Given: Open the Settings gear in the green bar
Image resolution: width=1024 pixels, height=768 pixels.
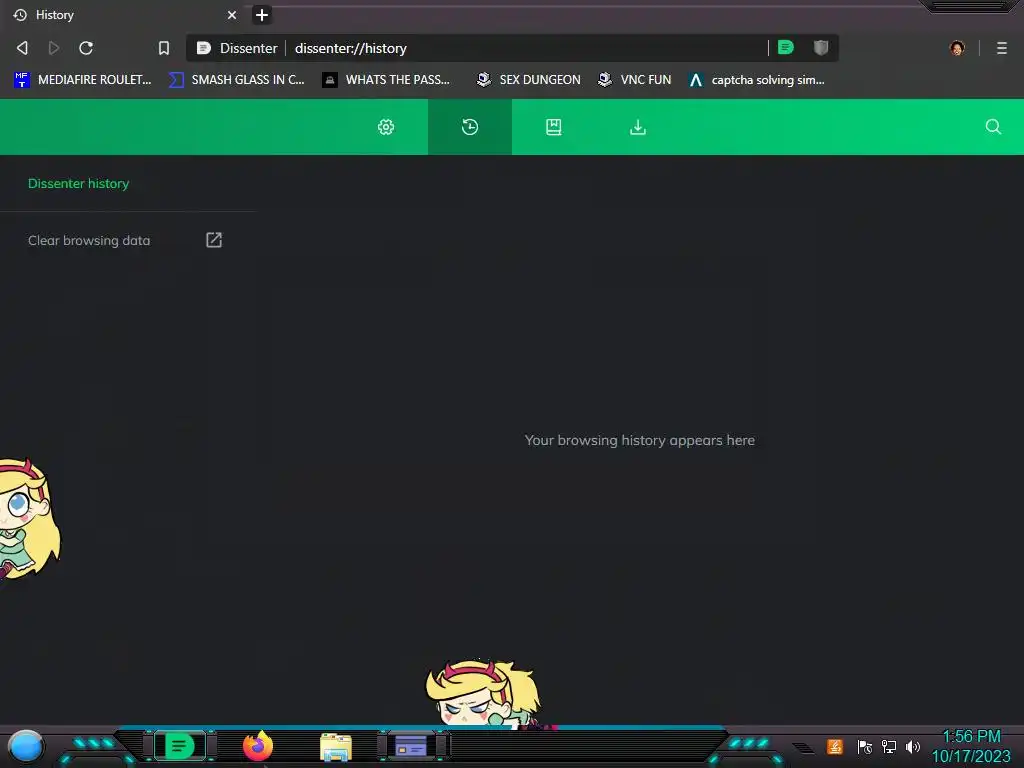Looking at the screenshot, I should click(x=386, y=127).
